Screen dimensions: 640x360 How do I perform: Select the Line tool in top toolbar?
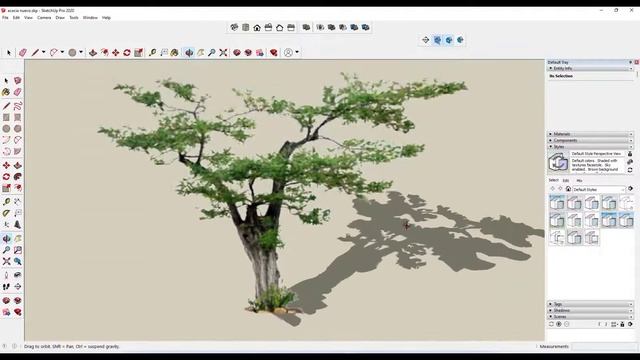pyautogui.click(x=36, y=53)
